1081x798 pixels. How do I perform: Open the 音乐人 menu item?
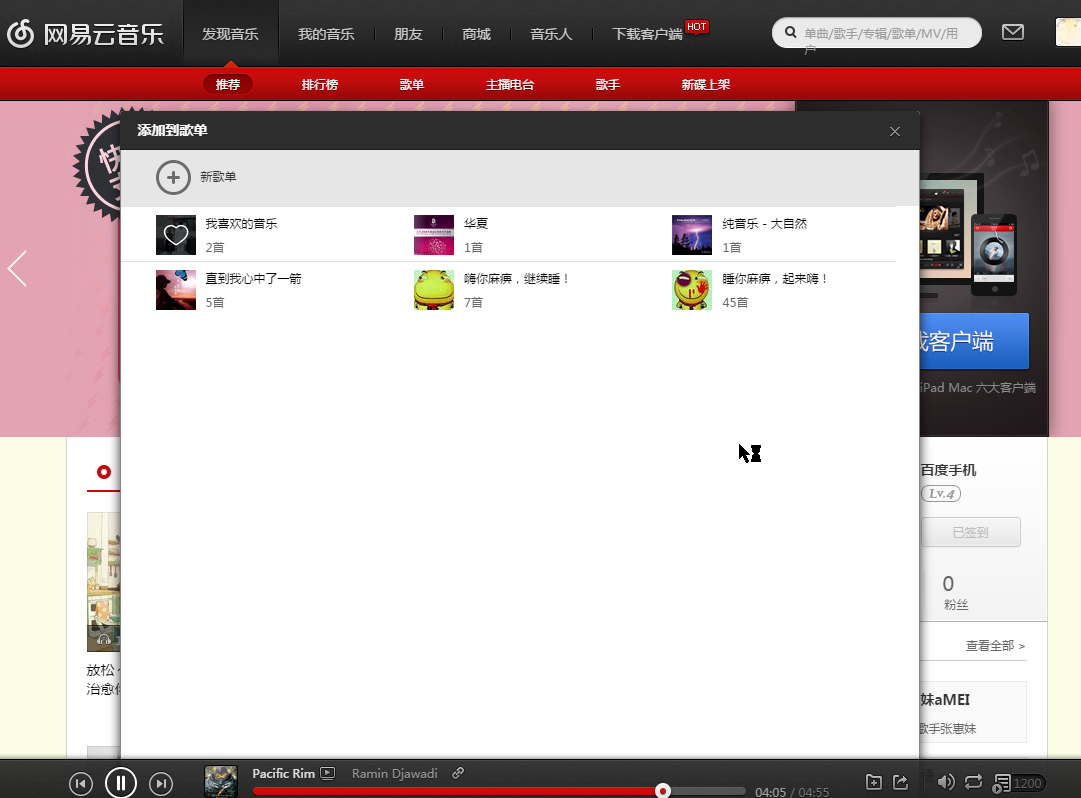pos(551,34)
